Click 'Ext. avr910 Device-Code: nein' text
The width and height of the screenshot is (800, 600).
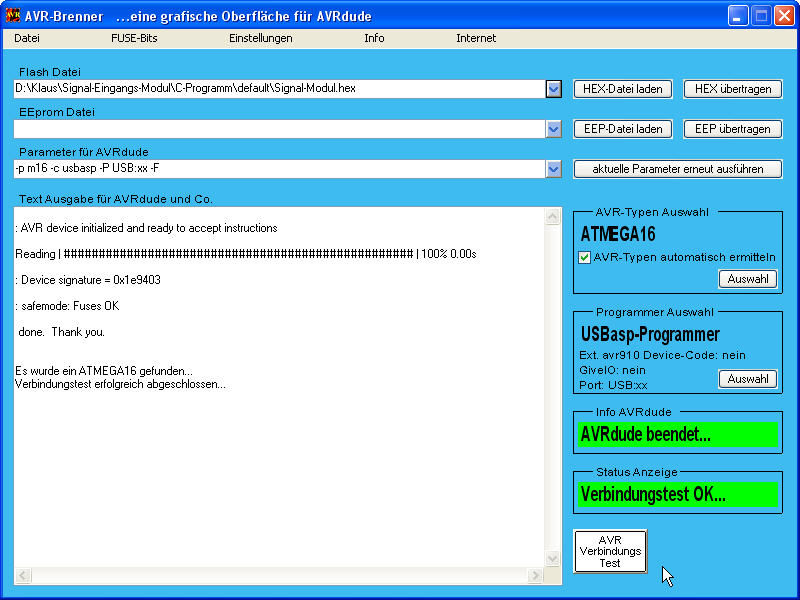pos(662,355)
